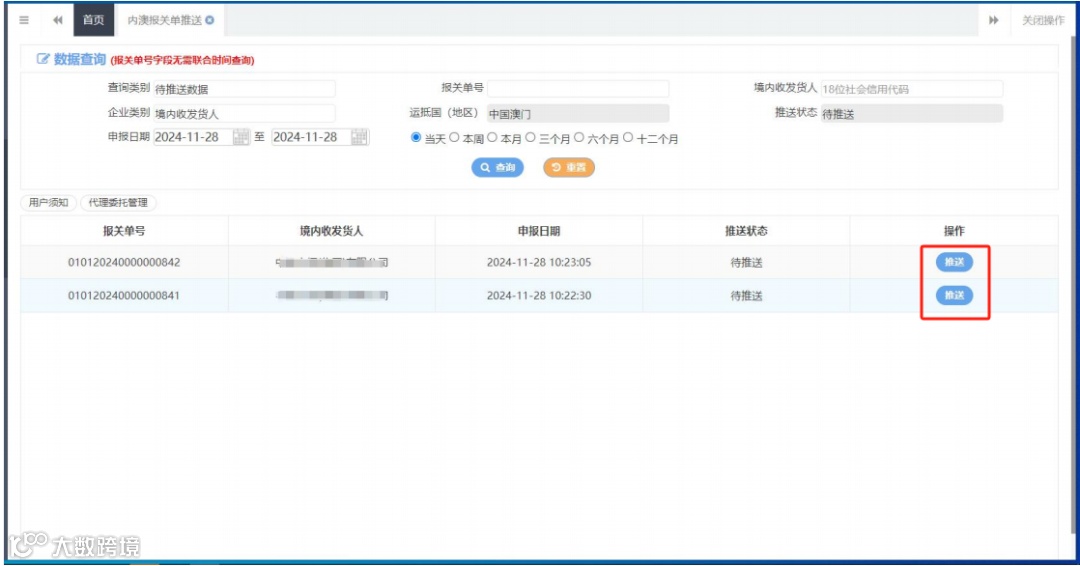1080x566 pixels.
Task: Select the 三个月 radio button
Action: click(x=530, y=138)
